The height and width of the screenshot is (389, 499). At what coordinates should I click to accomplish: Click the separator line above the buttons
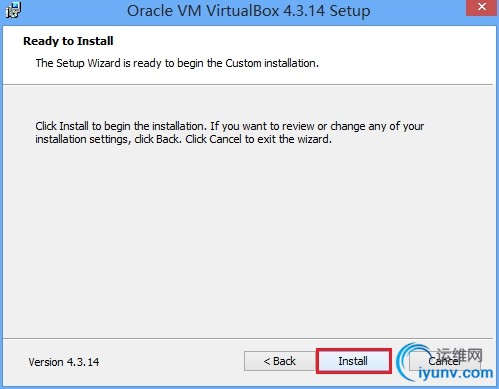pos(248,339)
